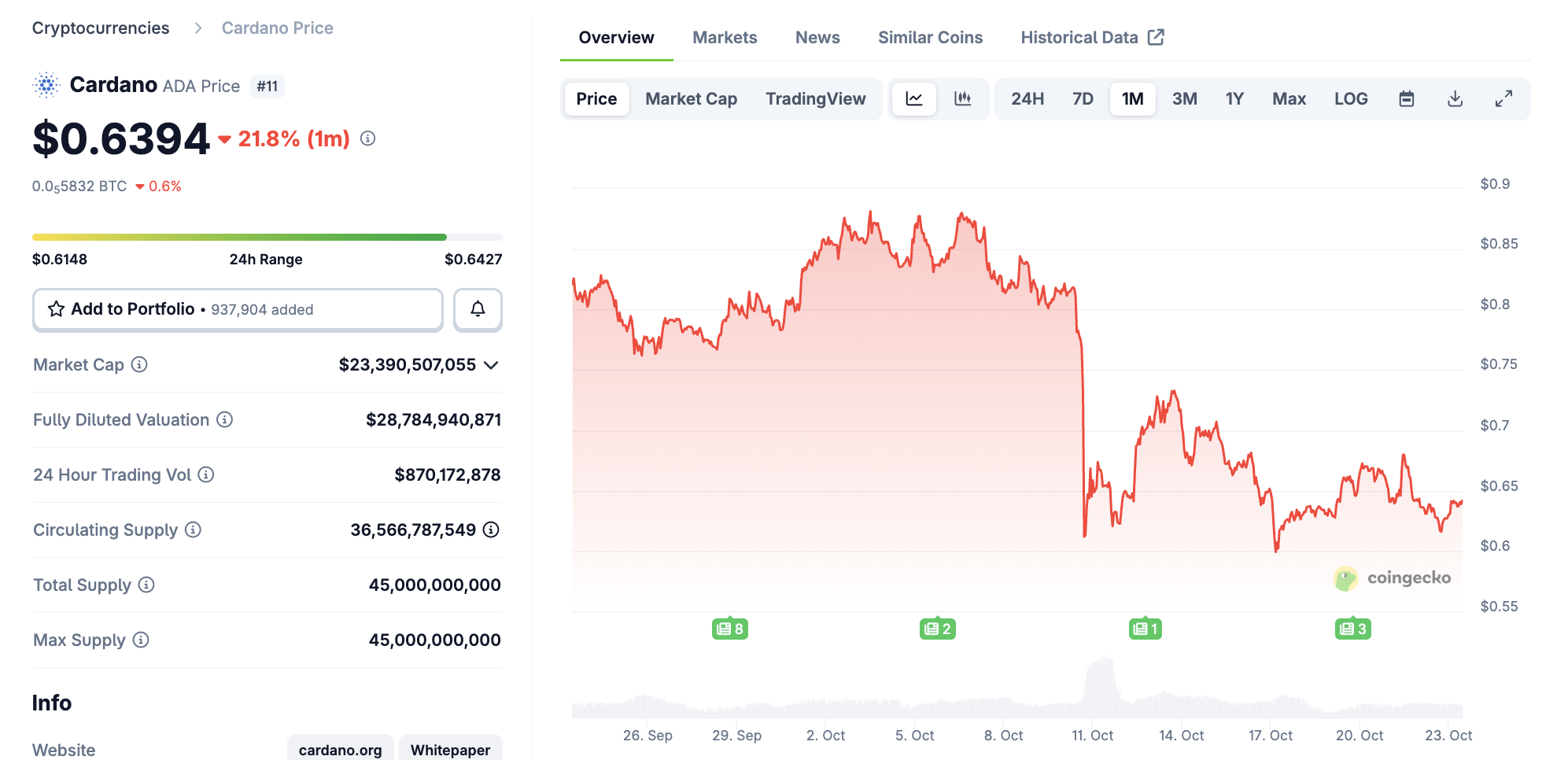The image size is (1568, 760).
Task: Open the cardano.org website button
Action: [340, 749]
